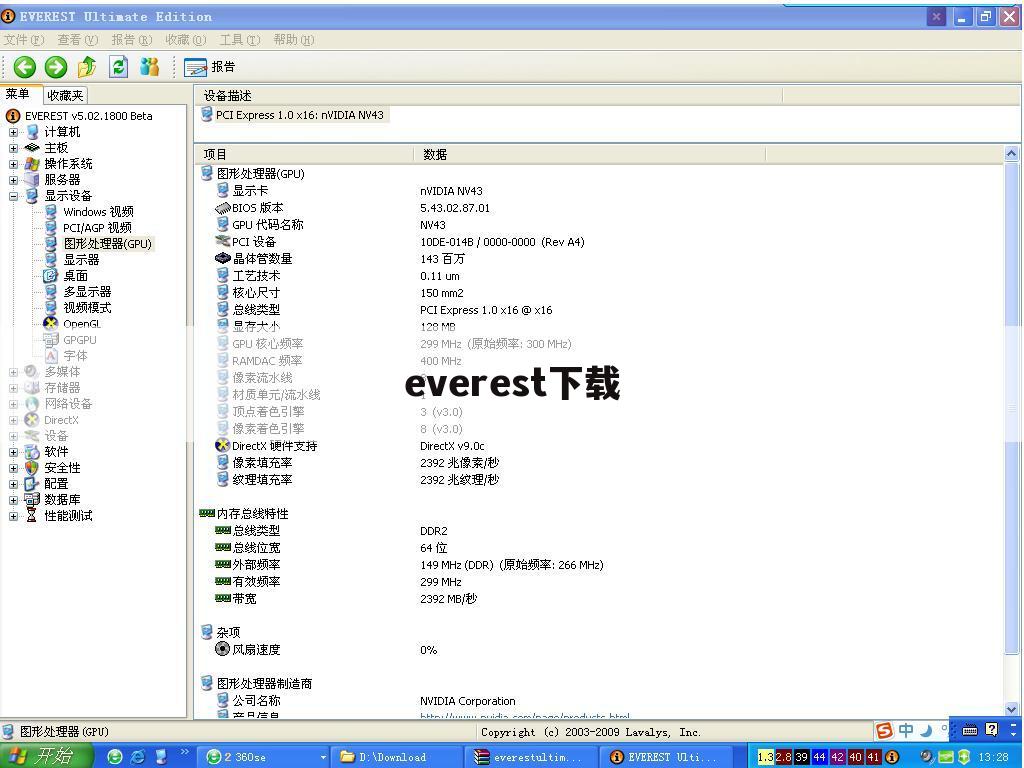The width and height of the screenshot is (1024, 768).
Task: Click the 数据 column header
Action: pos(589,155)
